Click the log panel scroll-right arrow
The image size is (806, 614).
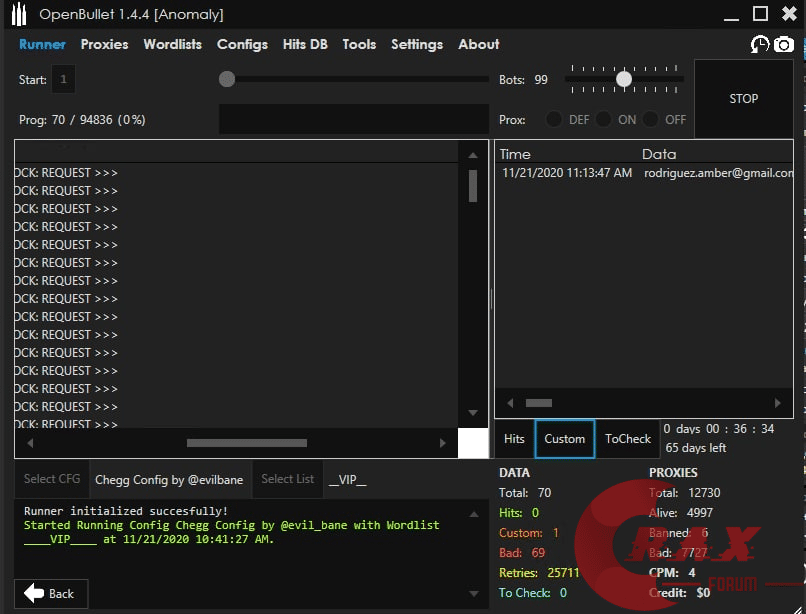click(444, 442)
